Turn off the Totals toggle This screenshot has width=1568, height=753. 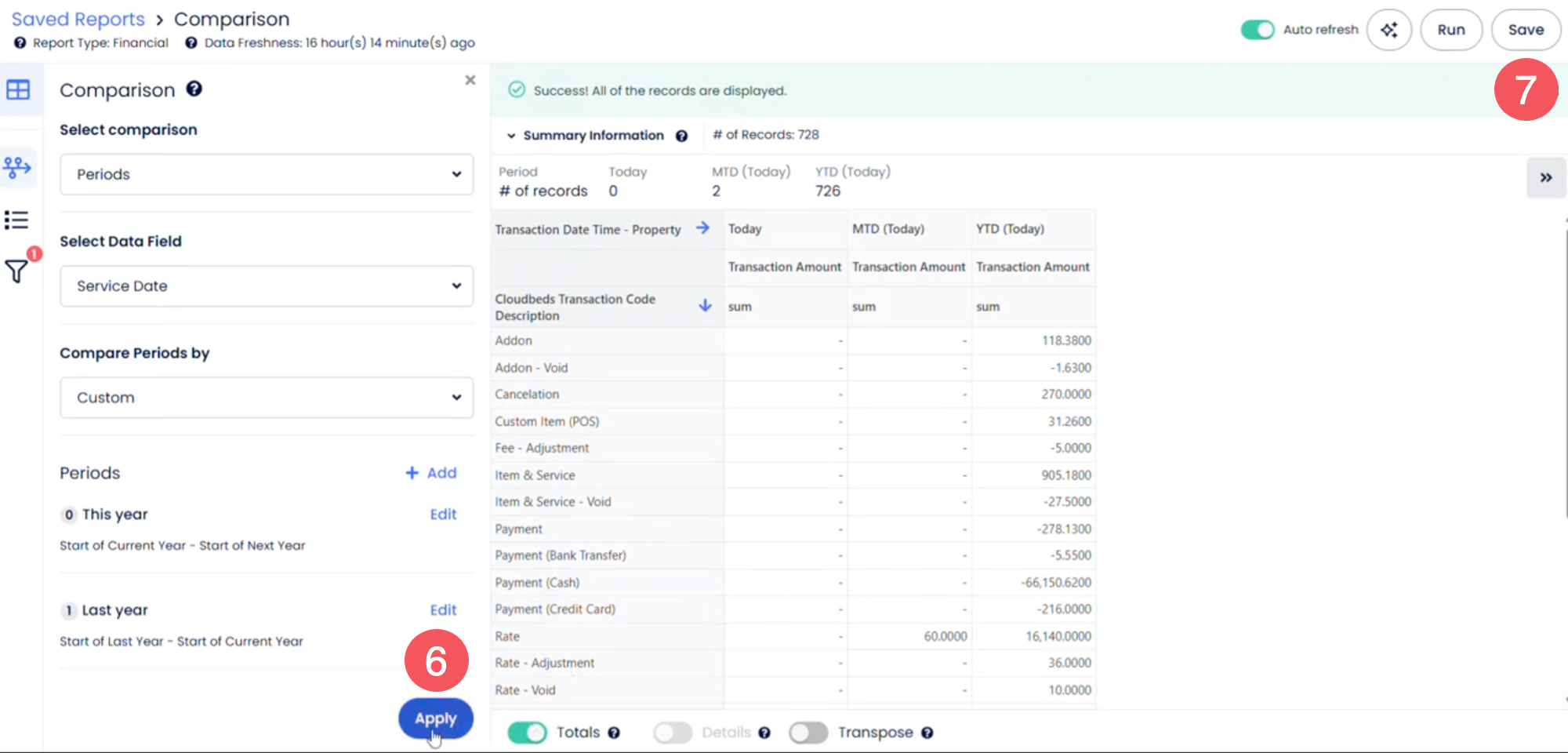tap(527, 733)
